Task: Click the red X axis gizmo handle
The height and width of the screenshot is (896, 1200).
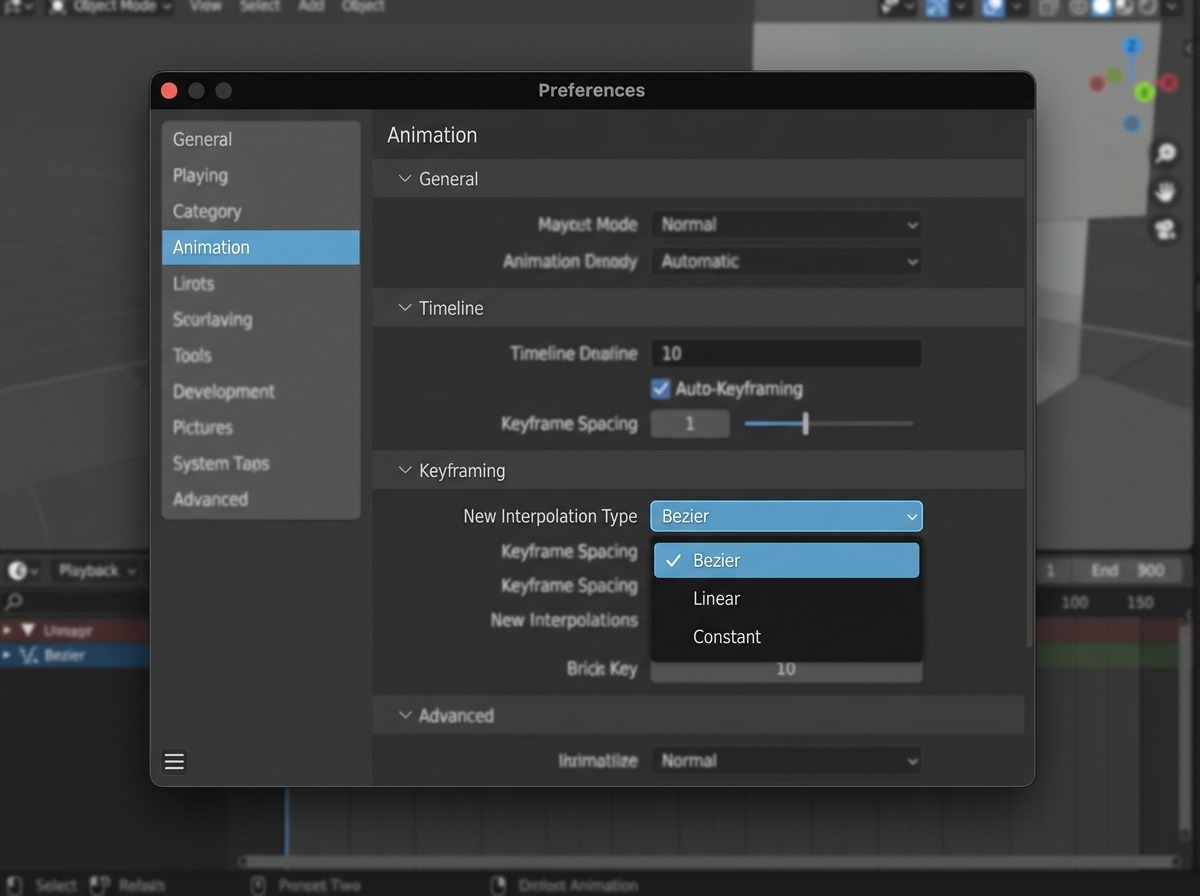Action: click(1169, 82)
